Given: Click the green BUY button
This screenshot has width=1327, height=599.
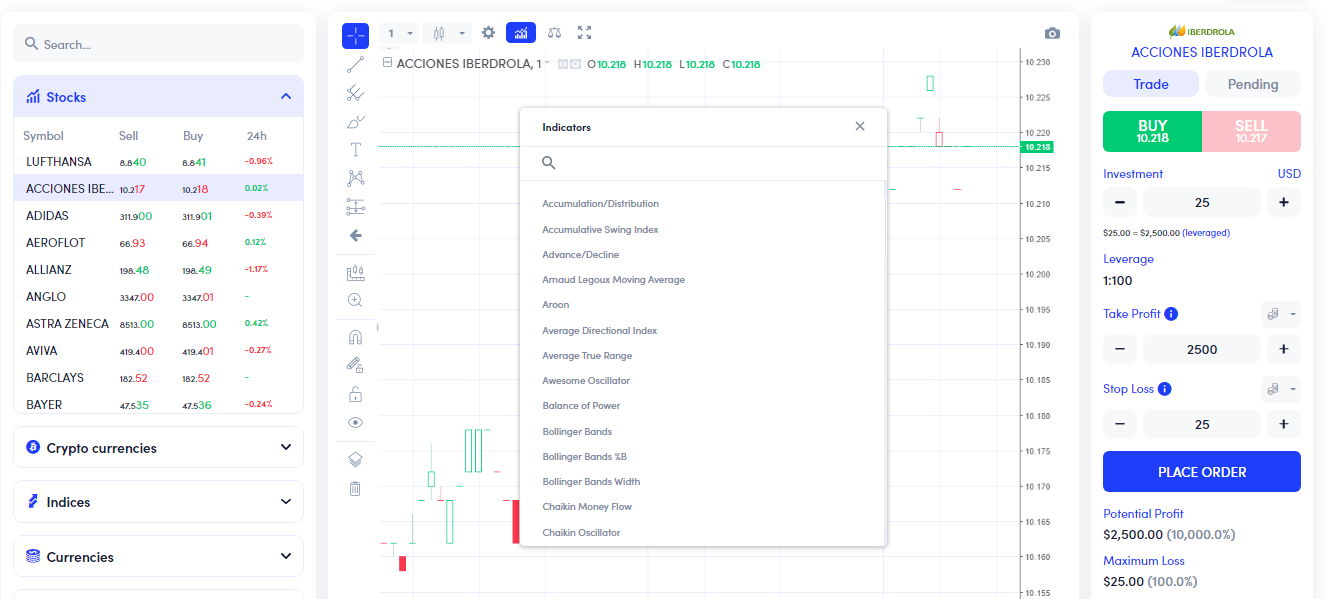Looking at the screenshot, I should point(1152,131).
